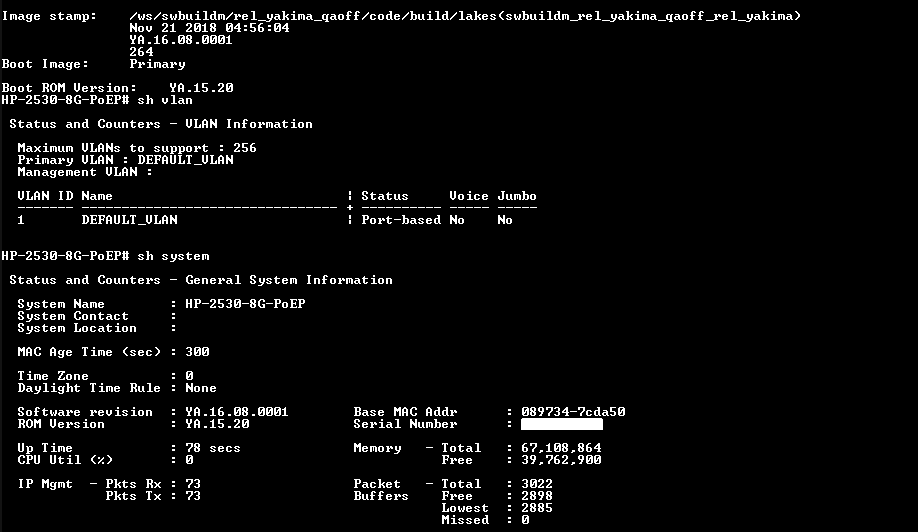Click the Maximum VLANs to support value 256
This screenshot has height=532, width=918.
[245, 148]
